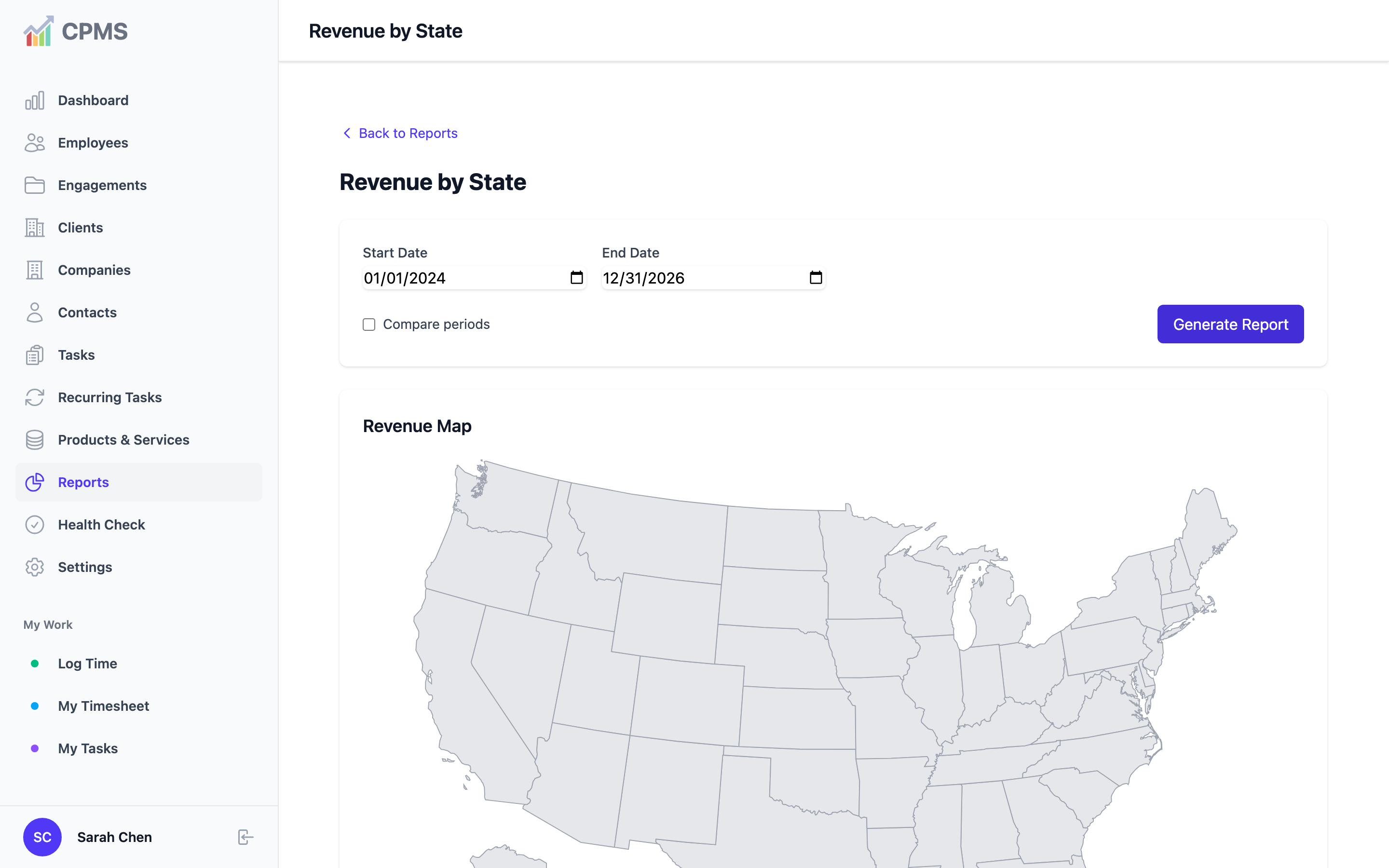Click the CPMS chart logo icon
The height and width of the screenshot is (868, 1389).
tap(39, 31)
